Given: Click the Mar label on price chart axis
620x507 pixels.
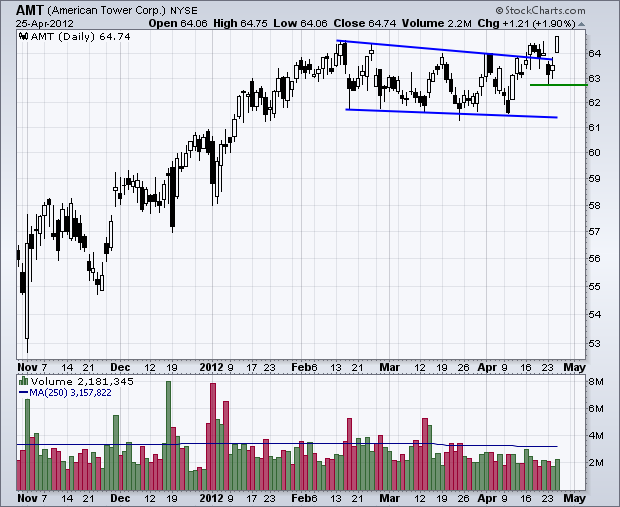Looking at the screenshot, I should pos(389,367).
